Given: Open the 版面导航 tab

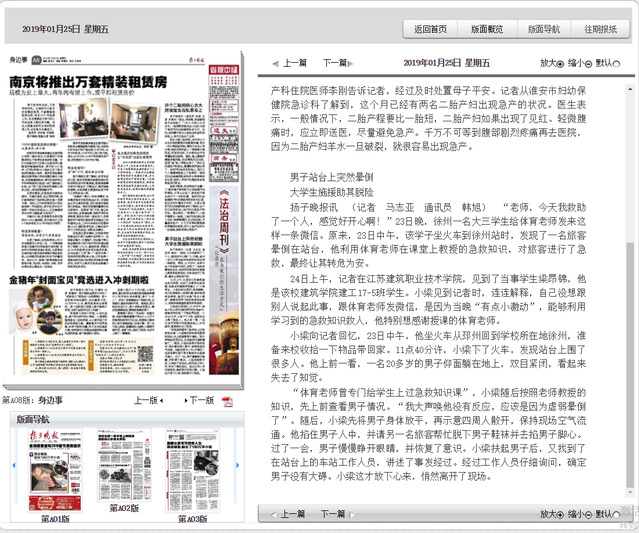Looking at the screenshot, I should pyautogui.click(x=544, y=29).
